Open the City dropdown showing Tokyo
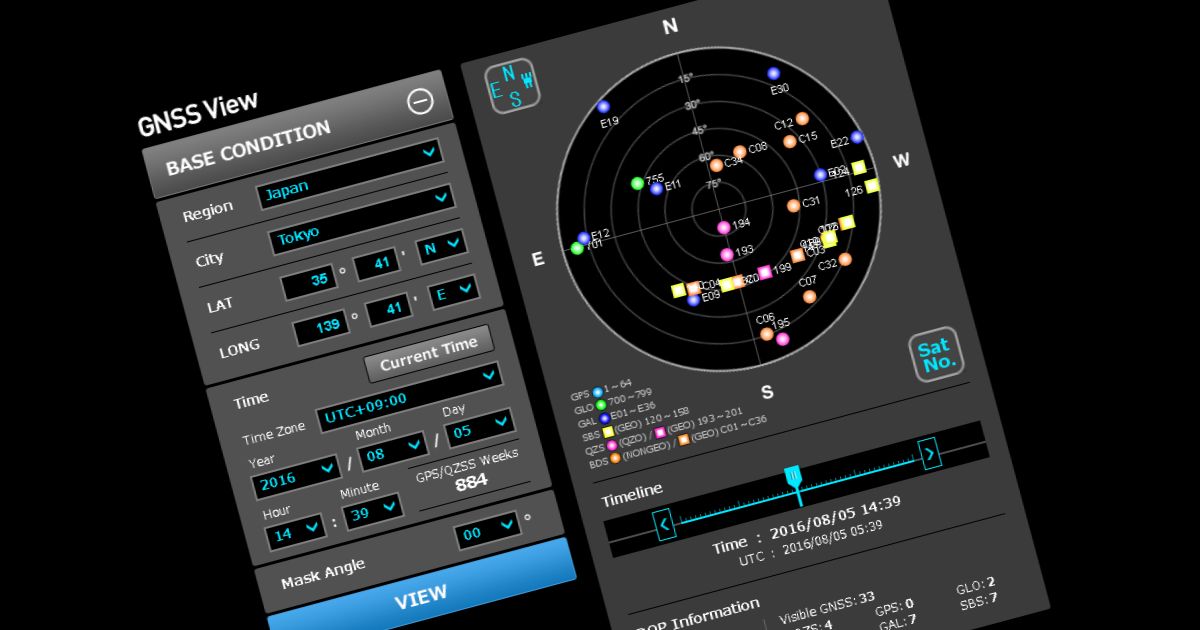The image size is (1200, 630). 361,227
